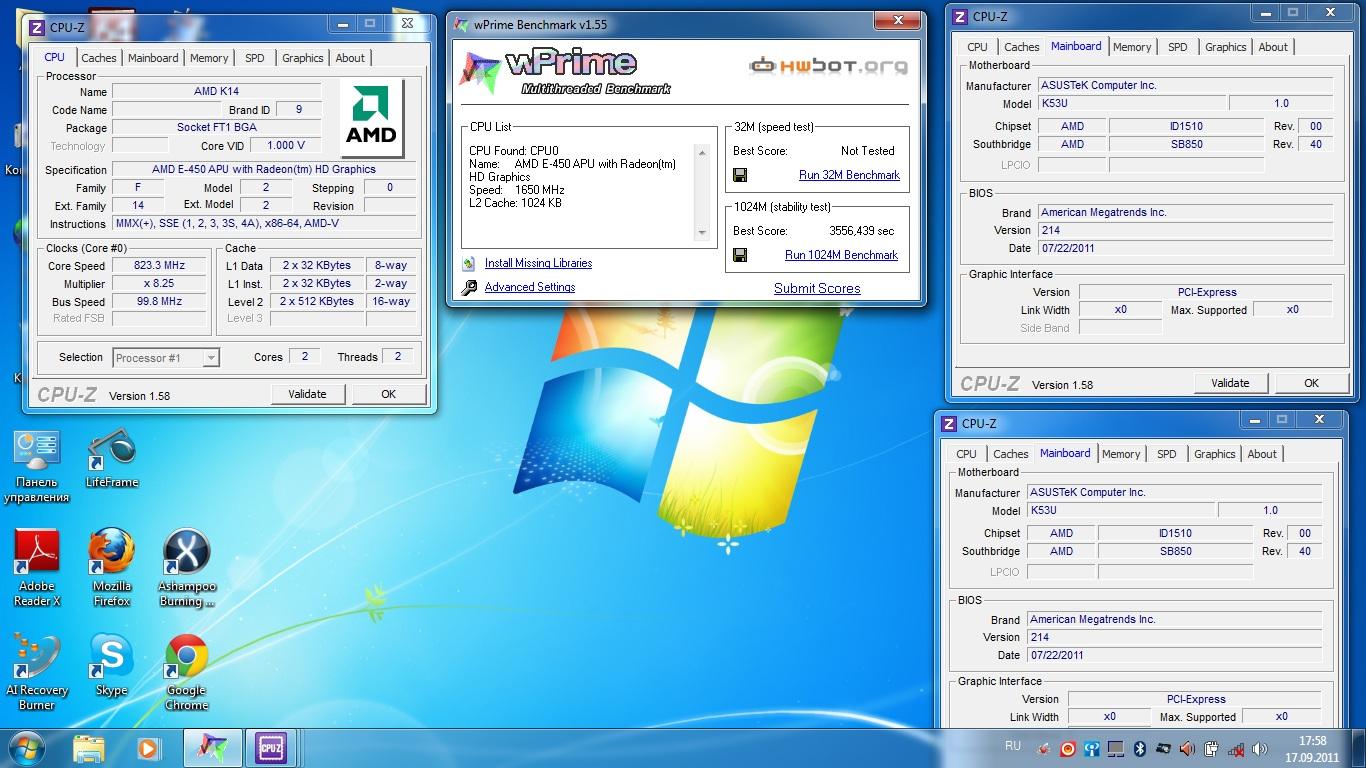
Task: Click the Submit Scores link in wPrime
Action: (x=817, y=288)
